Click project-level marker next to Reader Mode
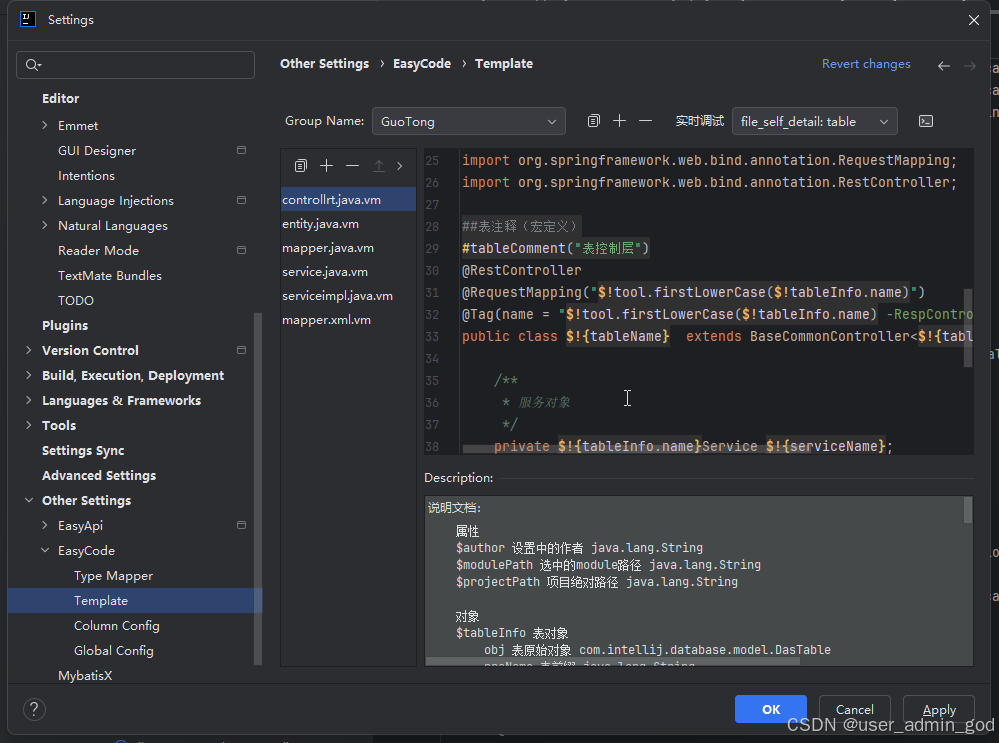The image size is (999, 743). 241,250
